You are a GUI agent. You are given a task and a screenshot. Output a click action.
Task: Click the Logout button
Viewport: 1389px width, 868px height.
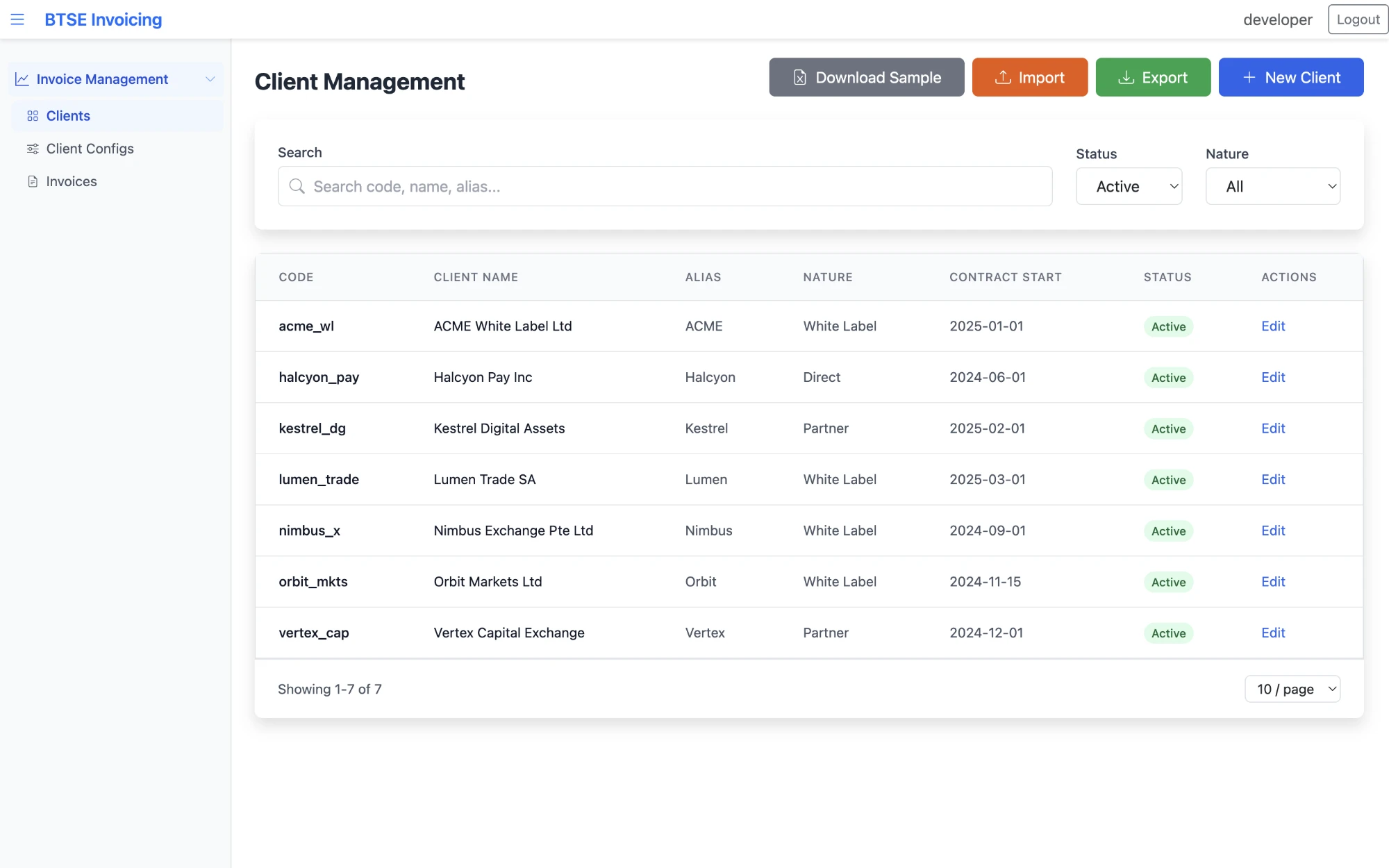1358,19
